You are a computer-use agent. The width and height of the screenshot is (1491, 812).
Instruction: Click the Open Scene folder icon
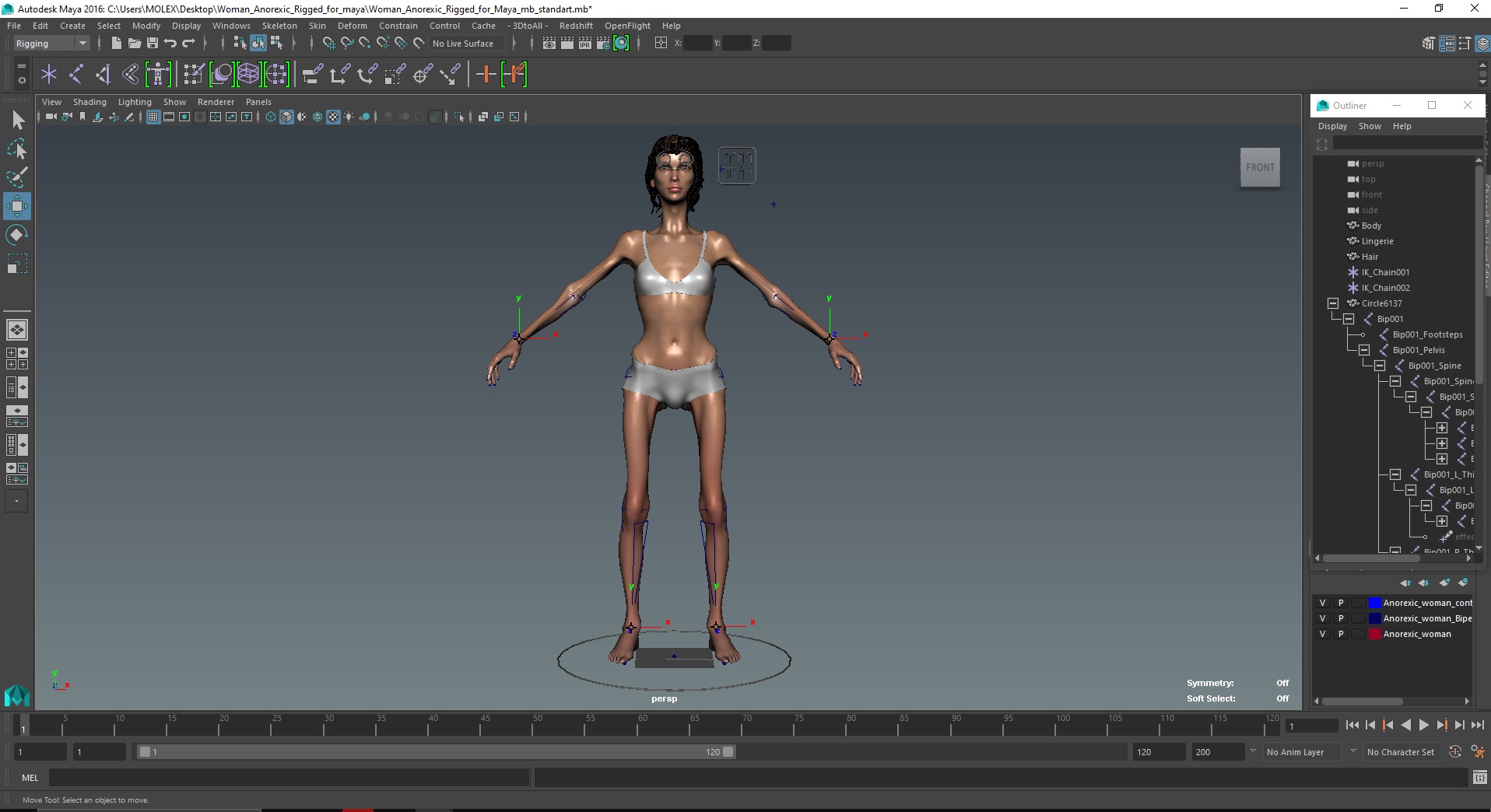click(x=134, y=43)
